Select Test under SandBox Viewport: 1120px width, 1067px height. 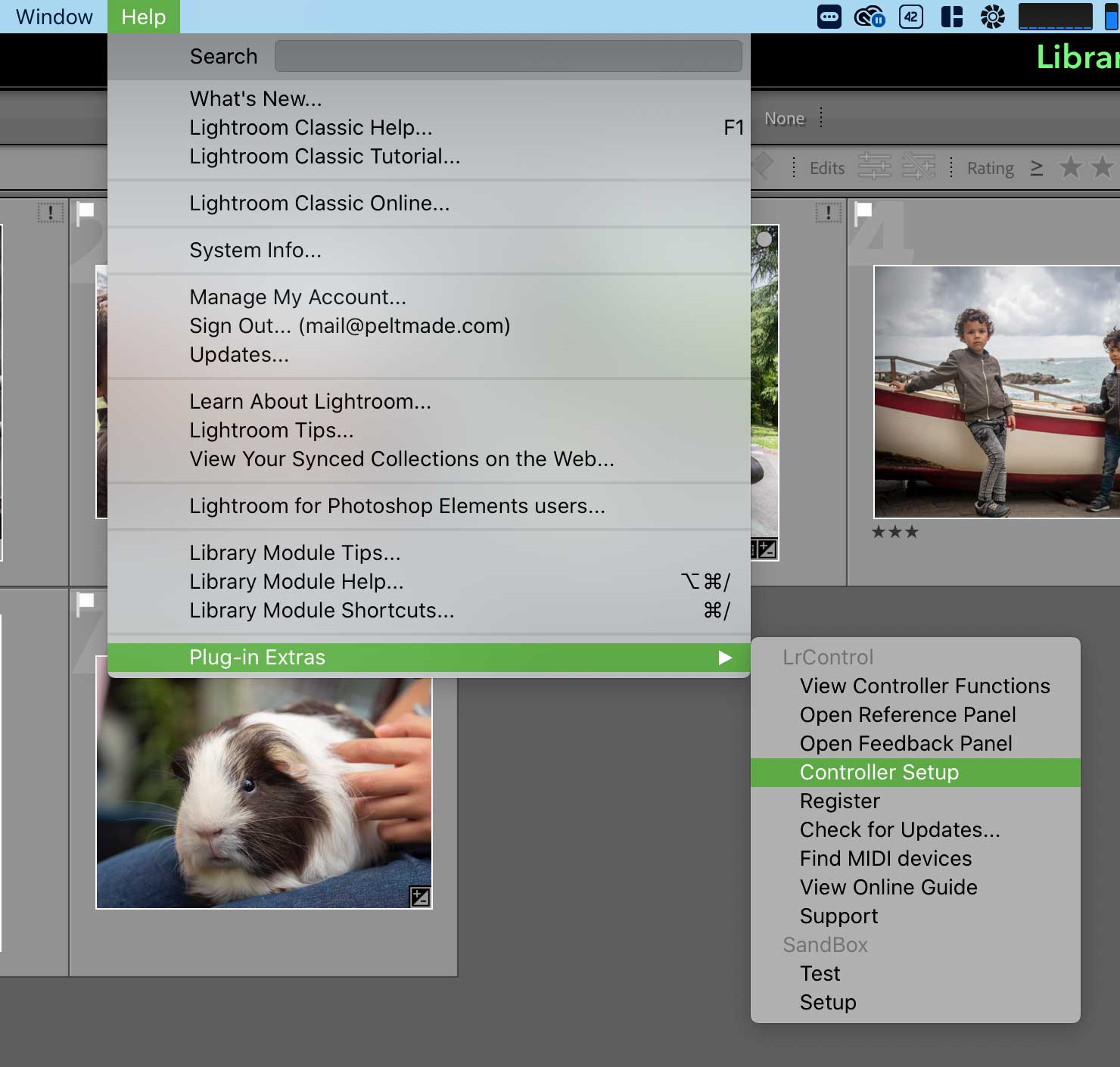point(915,973)
